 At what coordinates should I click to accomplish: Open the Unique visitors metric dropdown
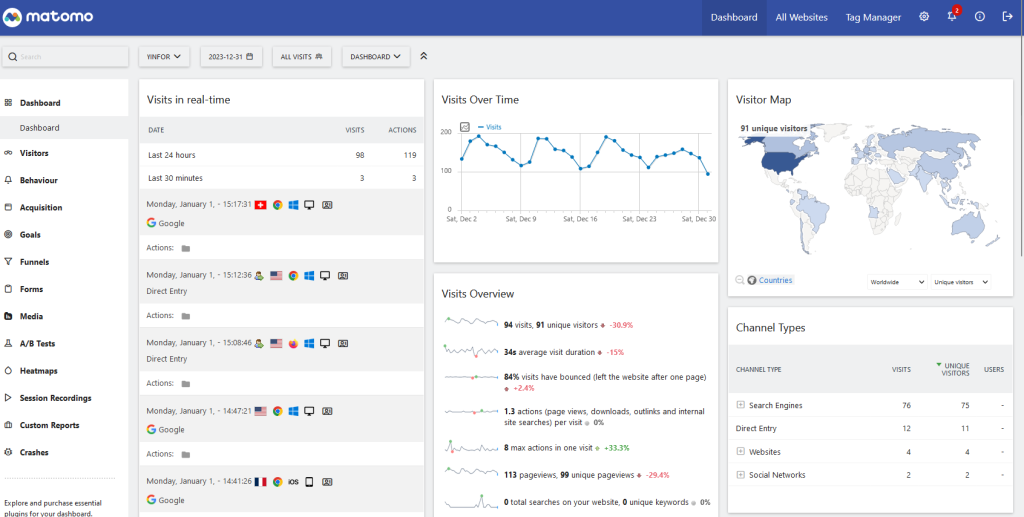point(960,282)
